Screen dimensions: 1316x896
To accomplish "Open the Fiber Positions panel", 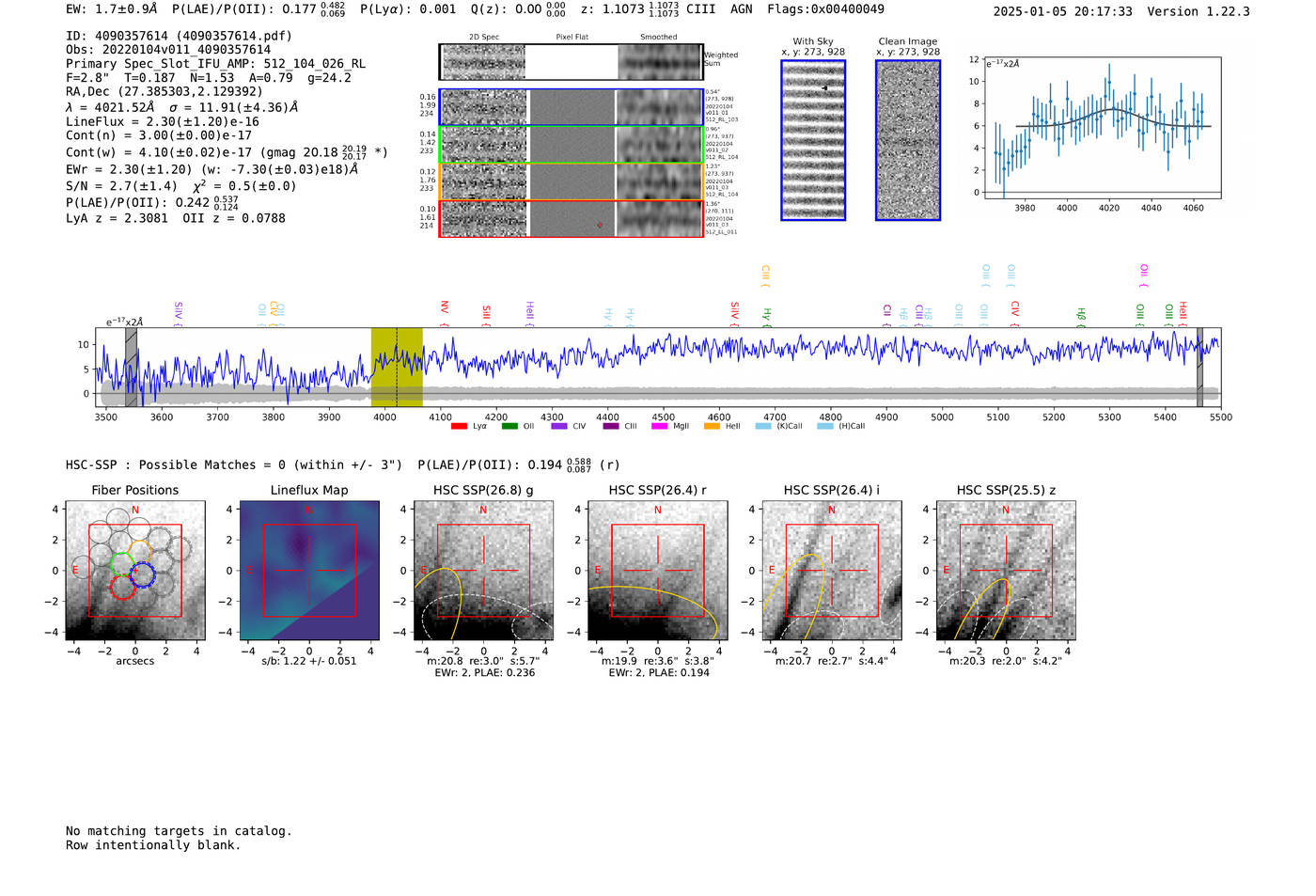I will tap(135, 571).
